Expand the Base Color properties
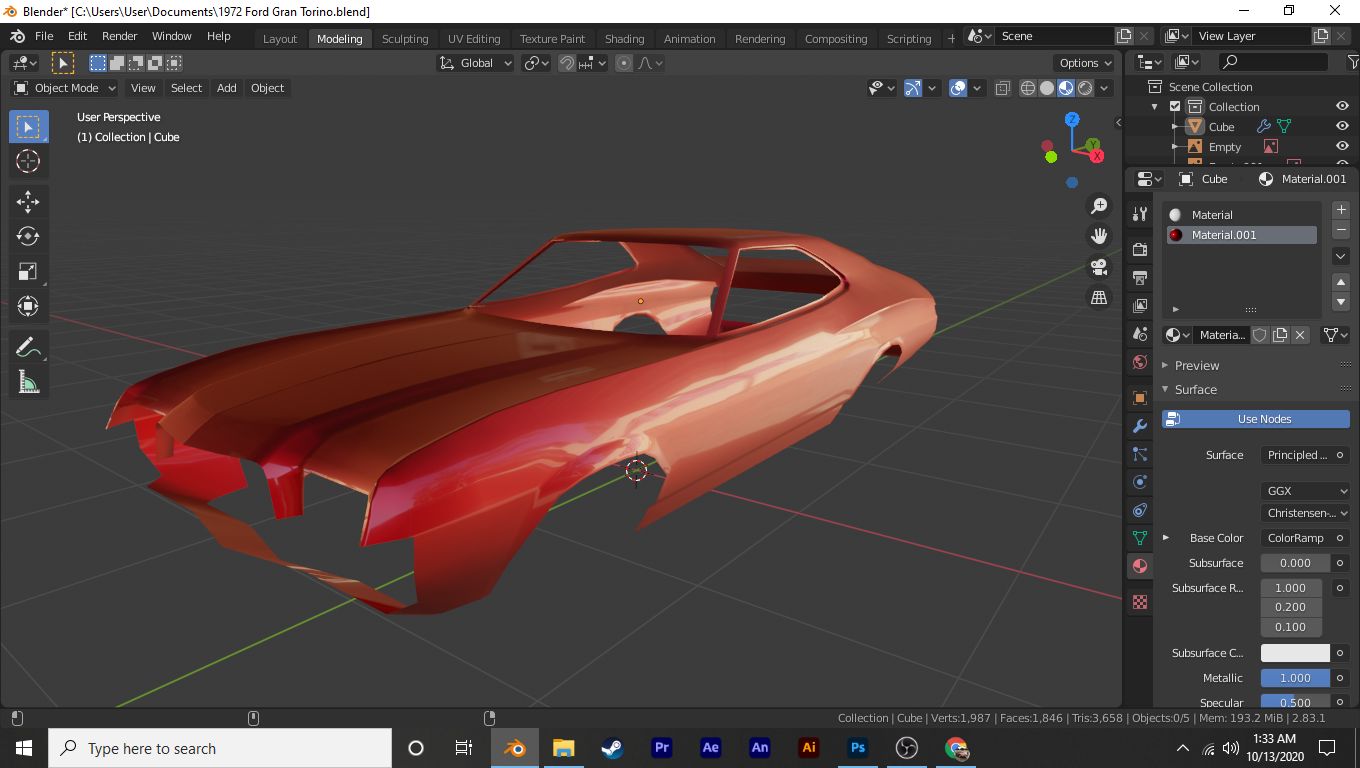This screenshot has width=1360, height=768. point(1166,538)
